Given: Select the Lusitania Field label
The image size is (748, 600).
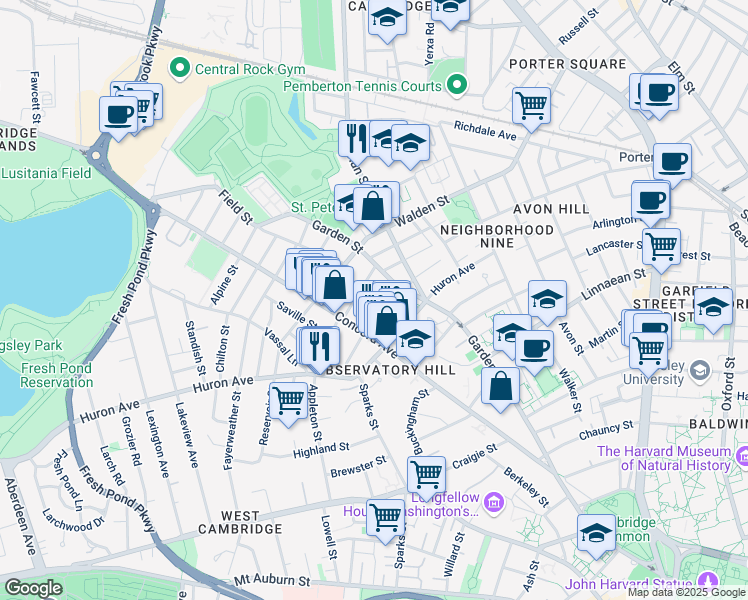Looking at the screenshot, I should 46,173.
